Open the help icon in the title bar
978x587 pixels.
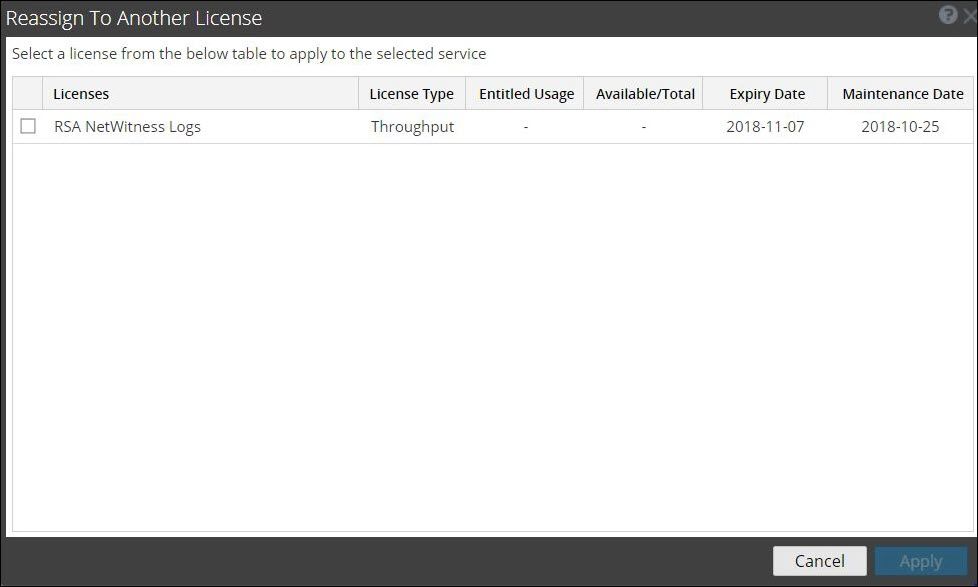[948, 16]
